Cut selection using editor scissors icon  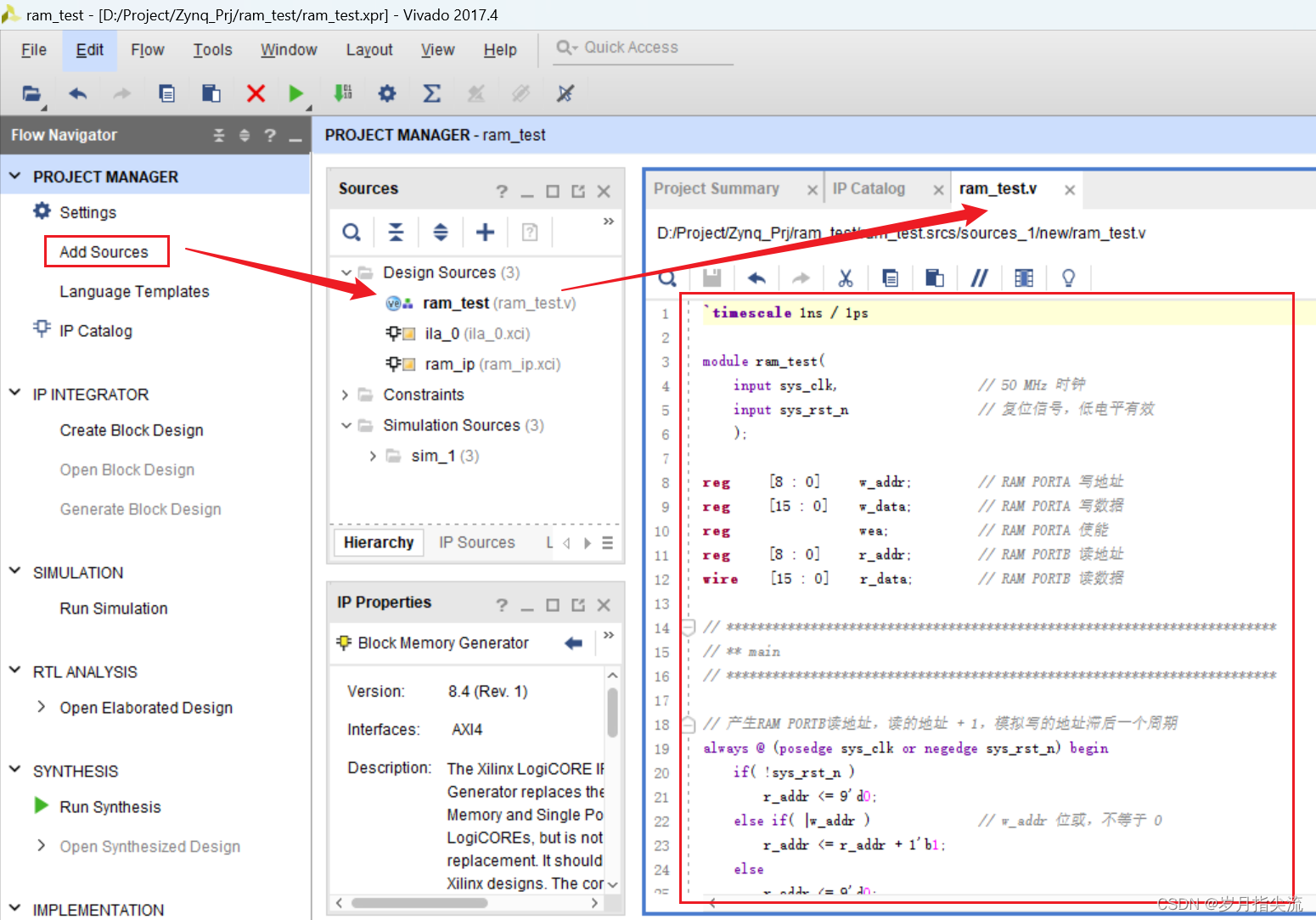(846, 278)
